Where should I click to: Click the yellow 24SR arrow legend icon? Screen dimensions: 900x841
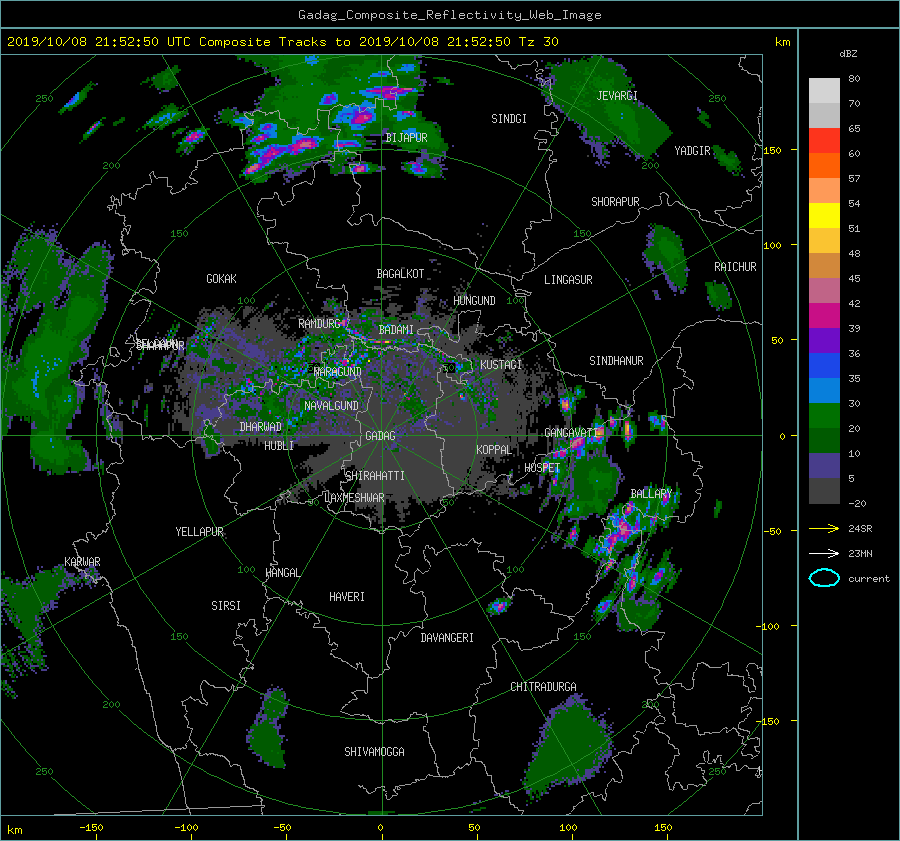point(824,528)
